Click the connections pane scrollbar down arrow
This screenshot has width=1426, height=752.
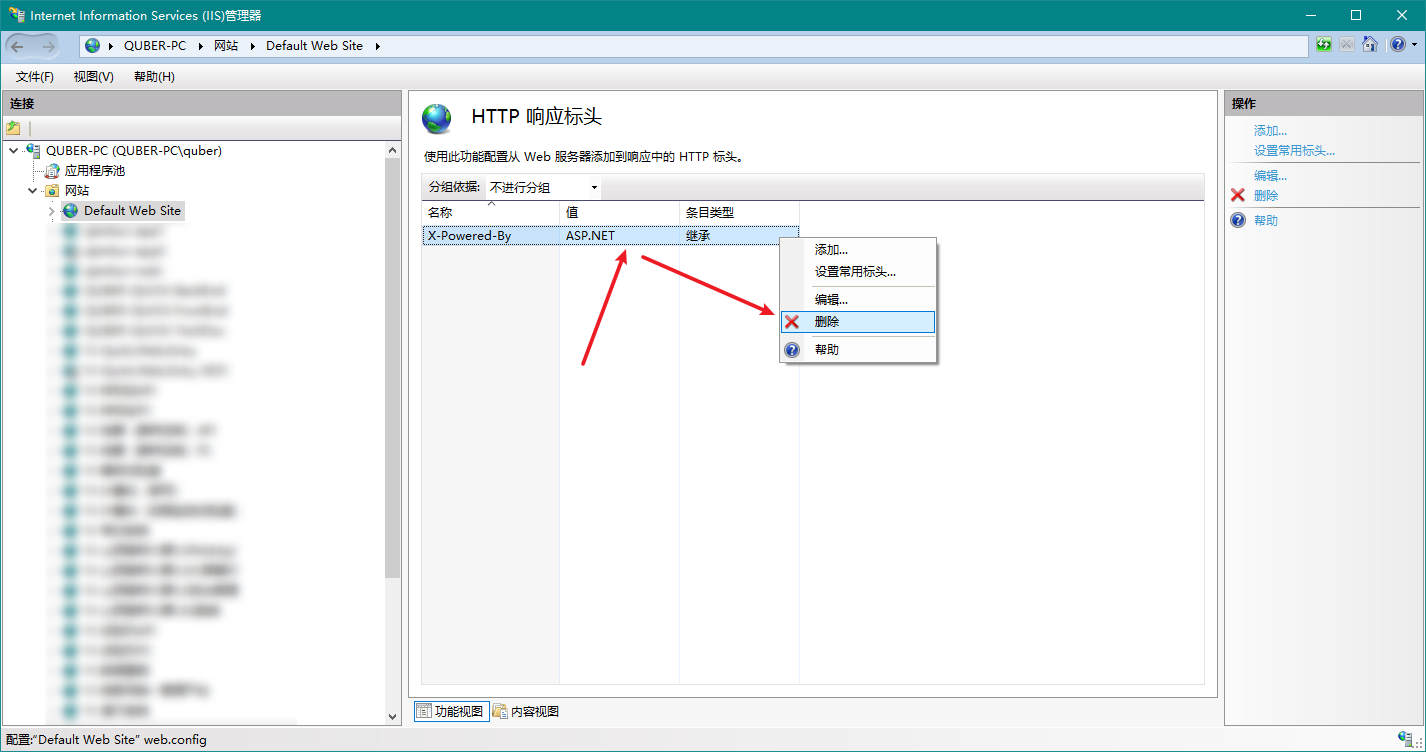point(392,716)
